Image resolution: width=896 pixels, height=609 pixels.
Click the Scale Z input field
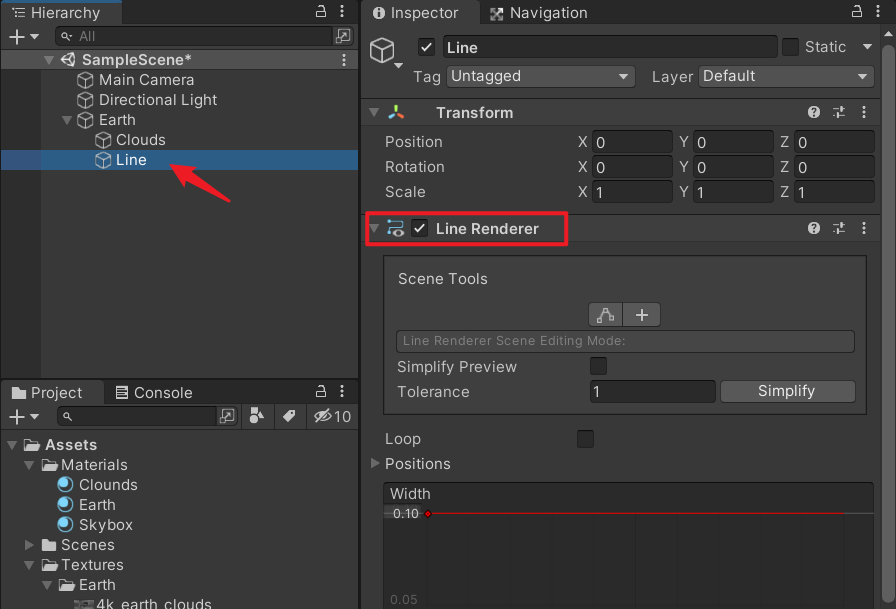click(834, 192)
